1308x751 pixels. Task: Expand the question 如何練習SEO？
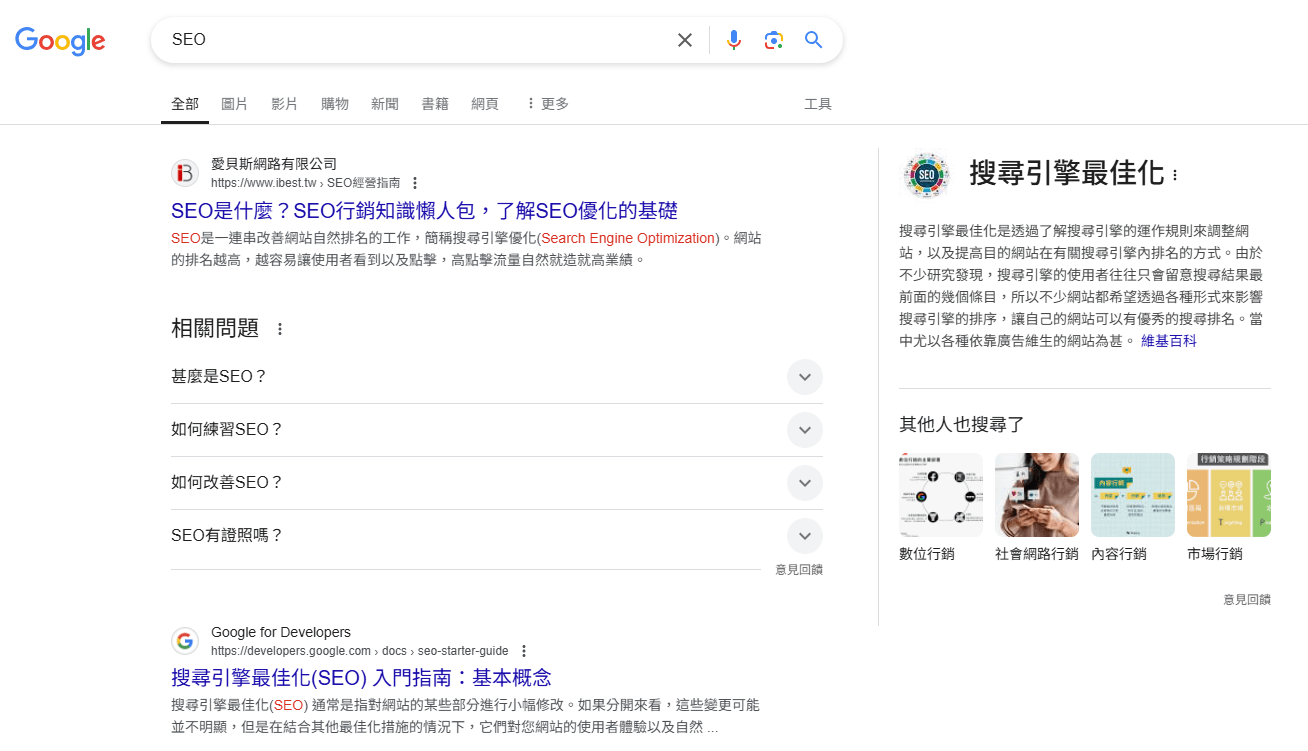tap(497, 430)
